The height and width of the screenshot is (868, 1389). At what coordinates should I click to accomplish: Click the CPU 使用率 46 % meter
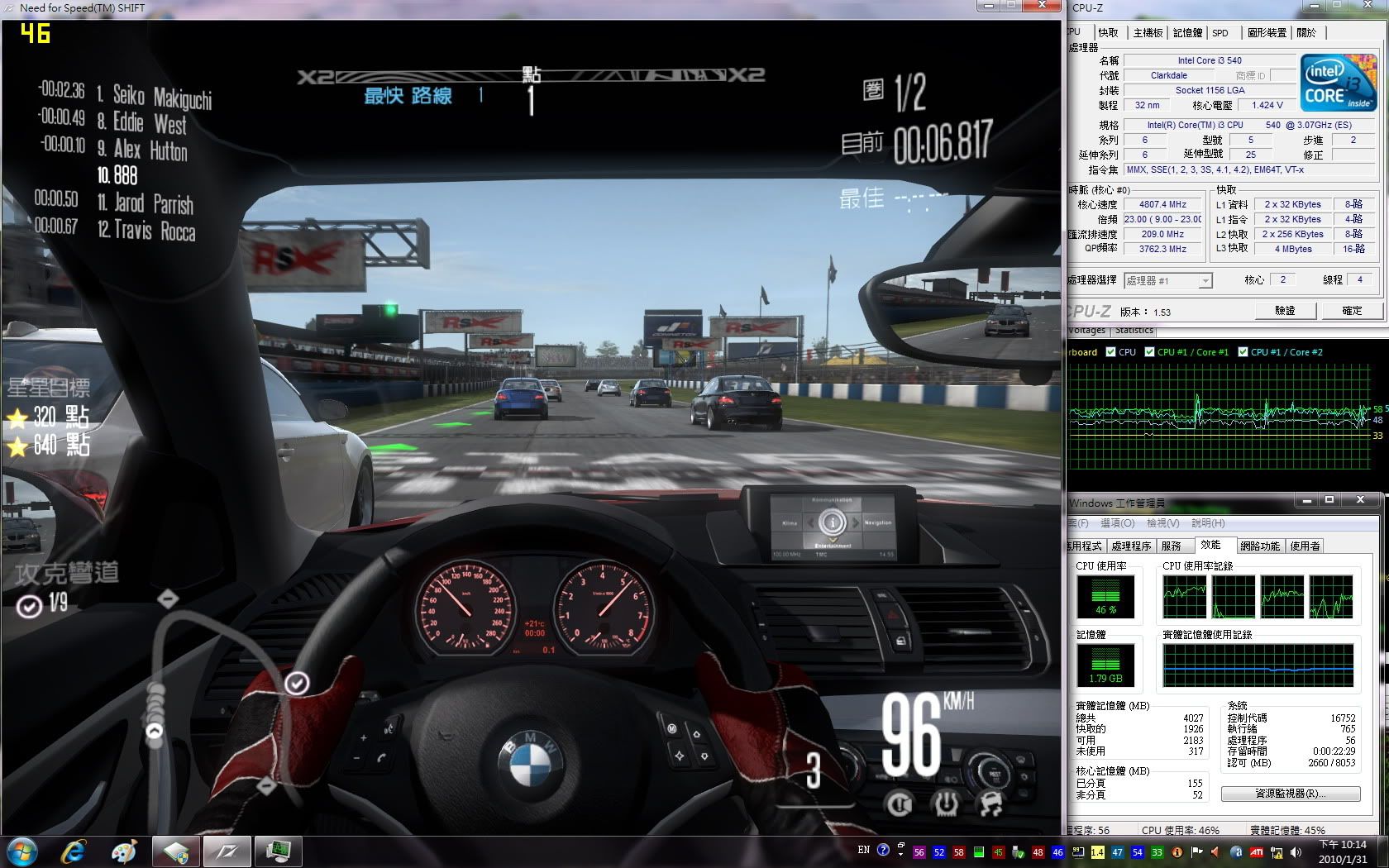tap(1105, 597)
